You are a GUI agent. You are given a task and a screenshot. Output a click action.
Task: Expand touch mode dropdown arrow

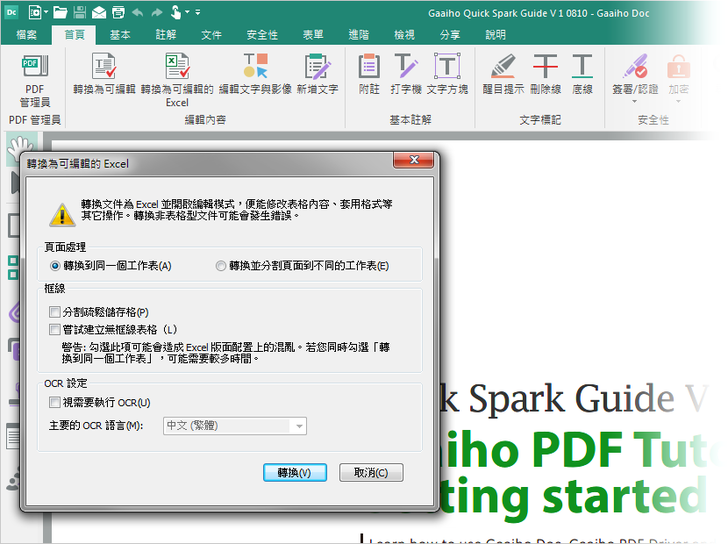point(187,13)
